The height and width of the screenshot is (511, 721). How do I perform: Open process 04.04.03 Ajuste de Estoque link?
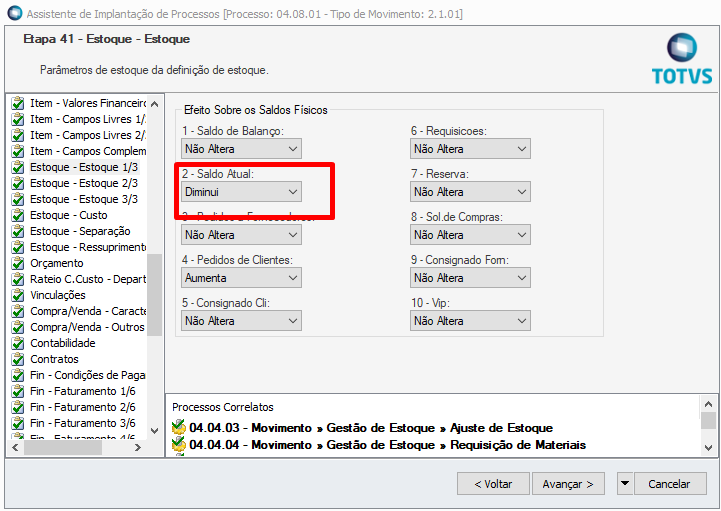(x=371, y=428)
